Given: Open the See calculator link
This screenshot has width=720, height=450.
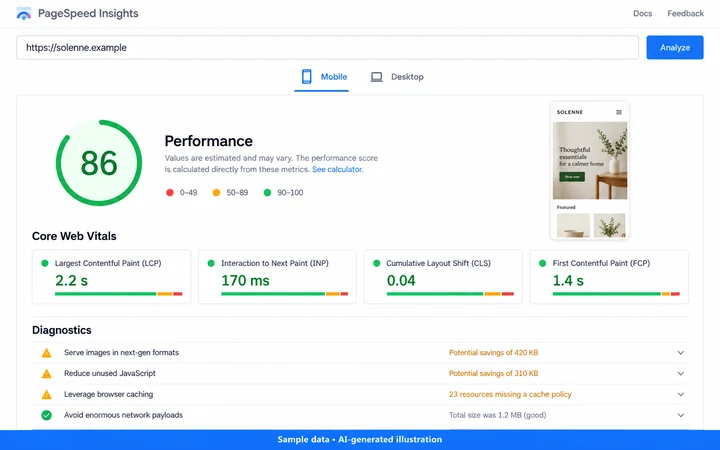Looking at the screenshot, I should pyautogui.click(x=338, y=169).
